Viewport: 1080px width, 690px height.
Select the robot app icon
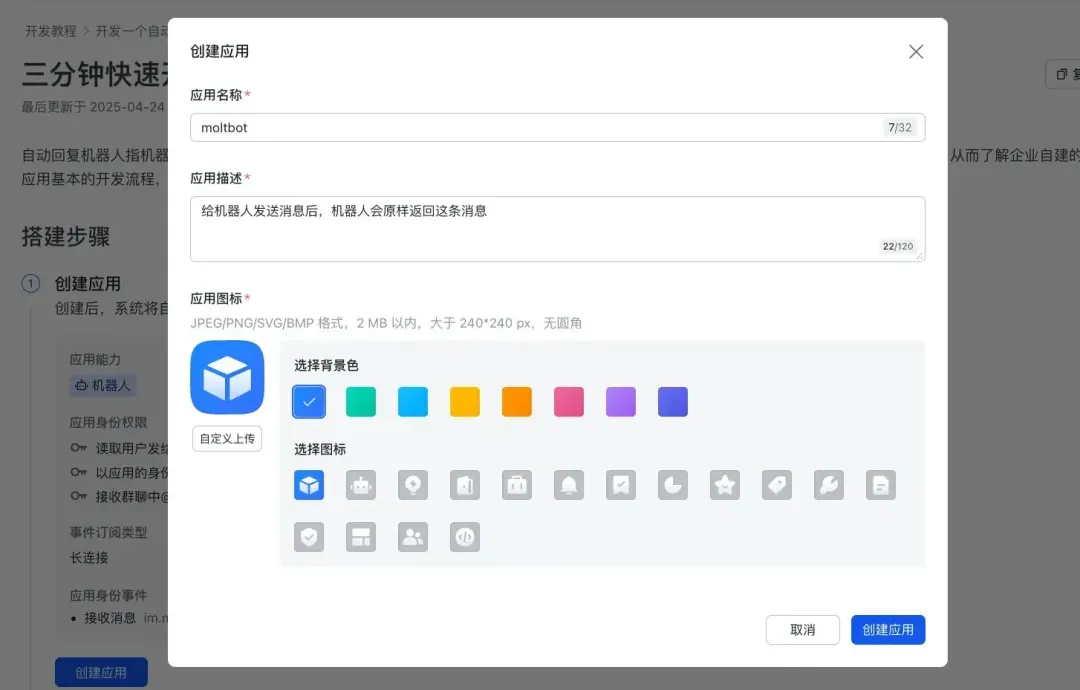click(361, 485)
